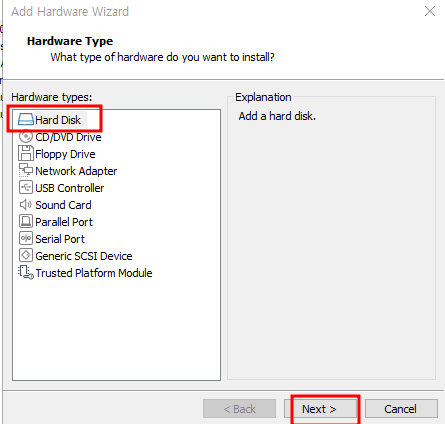Click the Trusted Platform Module icon
The width and height of the screenshot is (445, 424).
(x=26, y=273)
